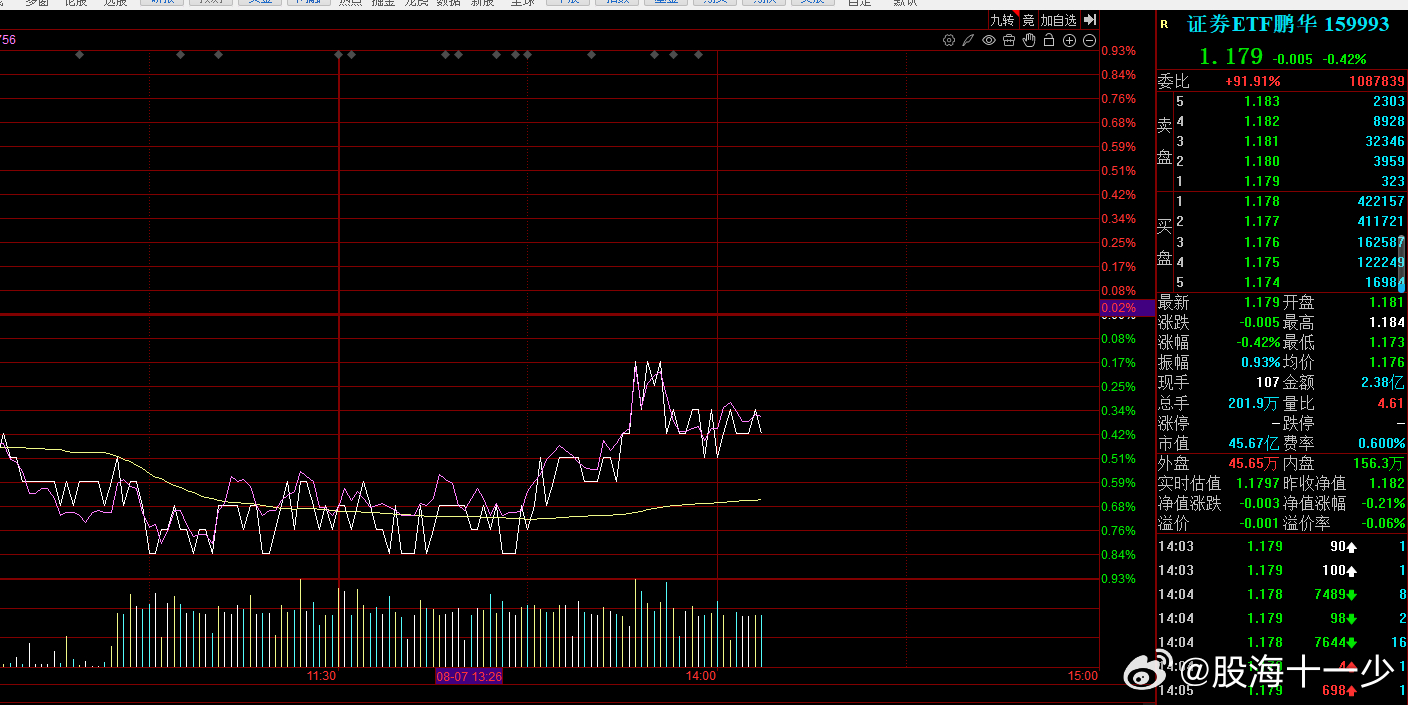Viewport: 1408px width, 705px height.
Task: Click the 振幅 value 0.93%
Action: 1262,362
